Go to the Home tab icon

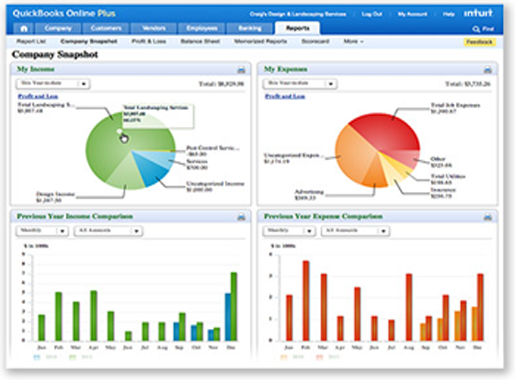click(24, 29)
